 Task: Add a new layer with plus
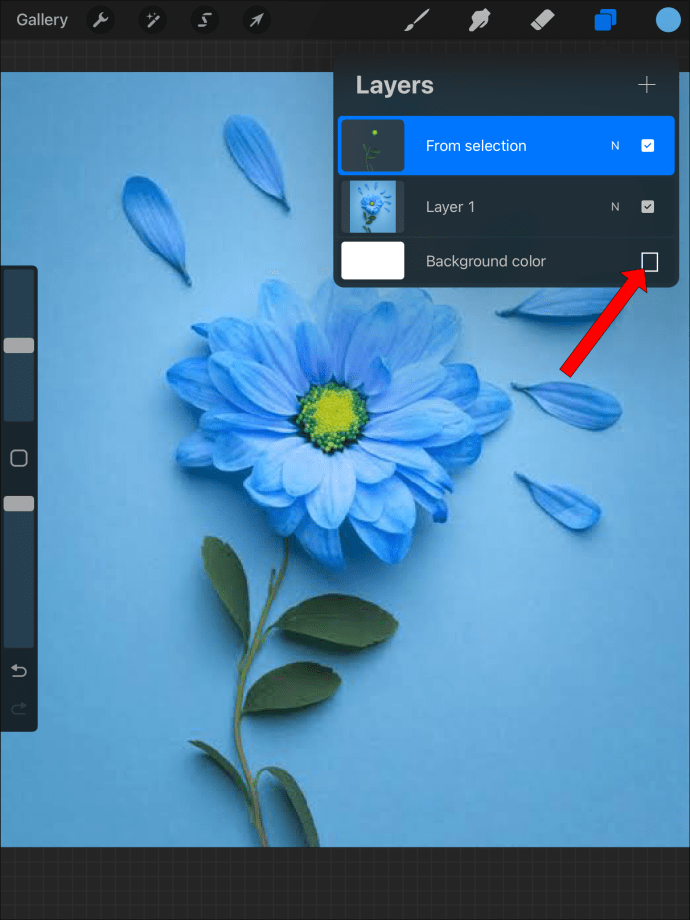(647, 85)
